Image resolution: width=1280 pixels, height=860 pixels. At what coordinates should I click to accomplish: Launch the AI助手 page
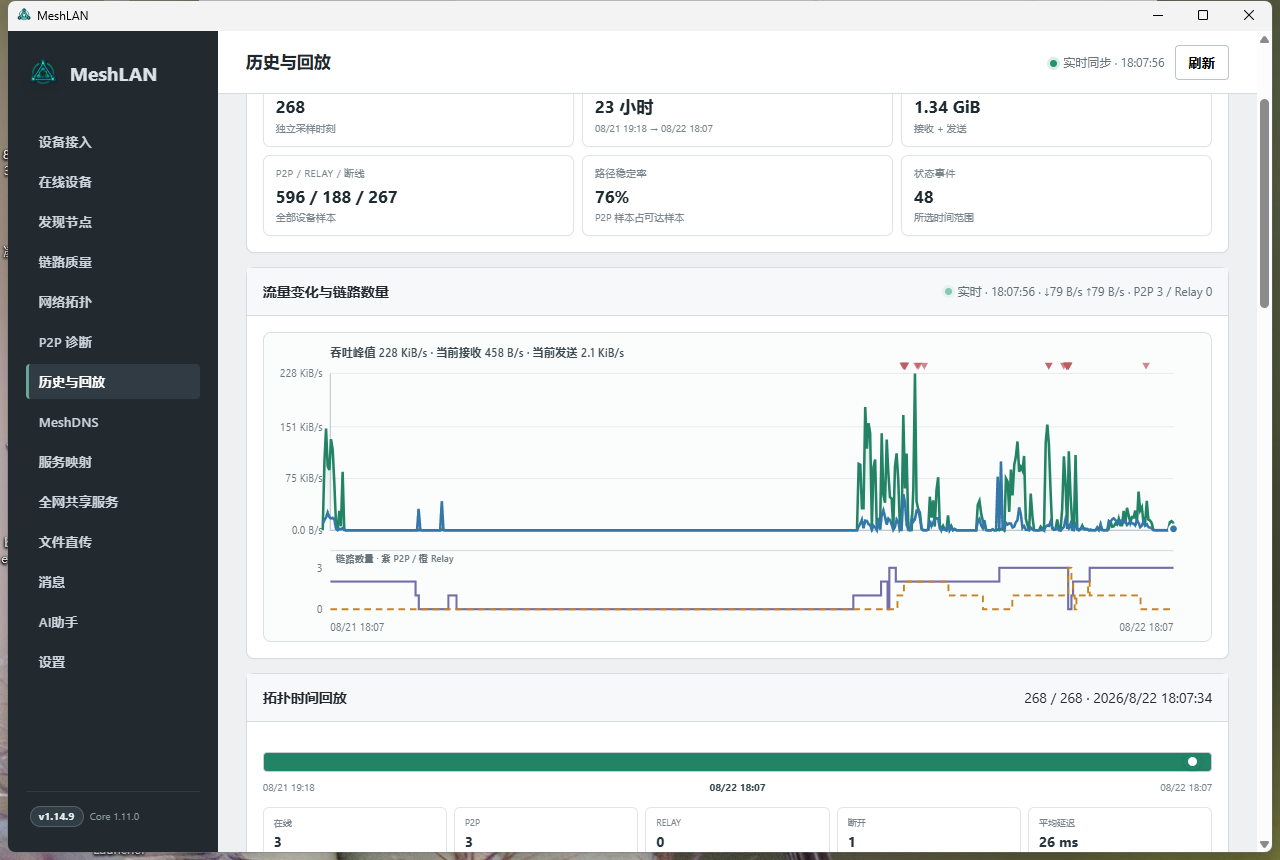(113, 622)
